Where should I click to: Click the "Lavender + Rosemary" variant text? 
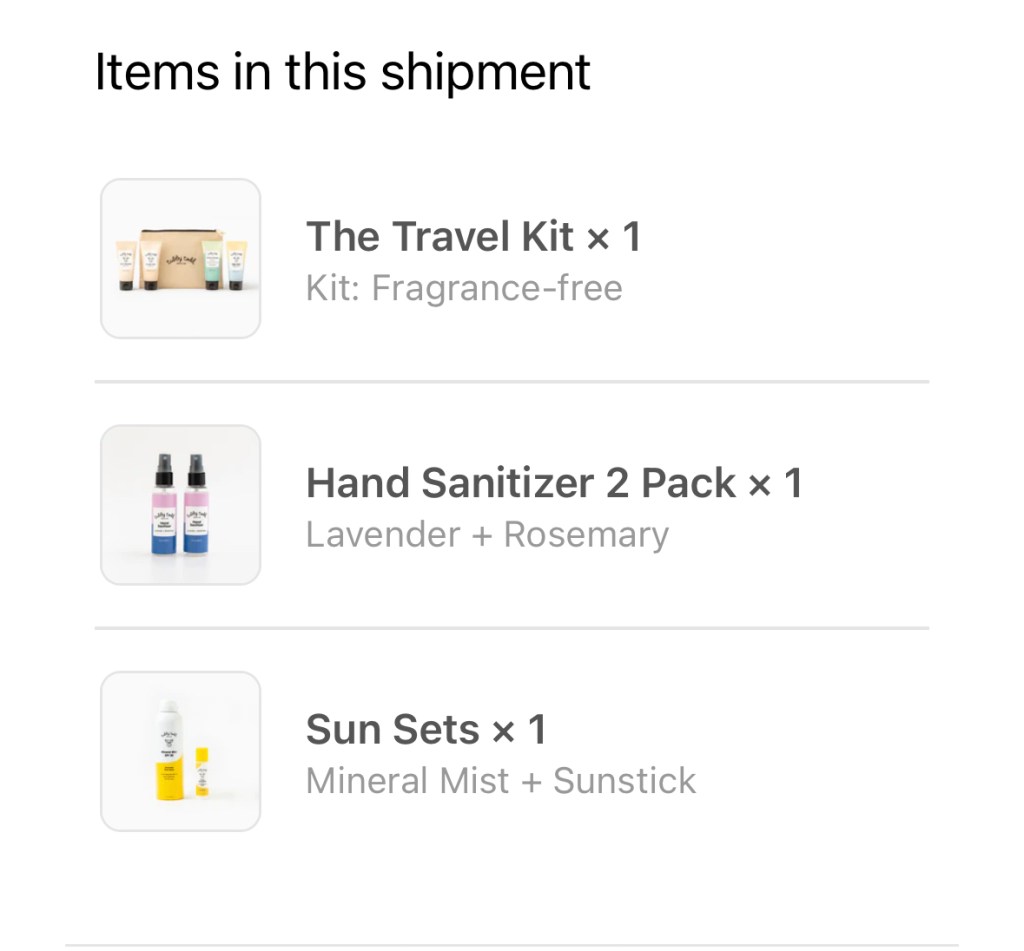[487, 535]
